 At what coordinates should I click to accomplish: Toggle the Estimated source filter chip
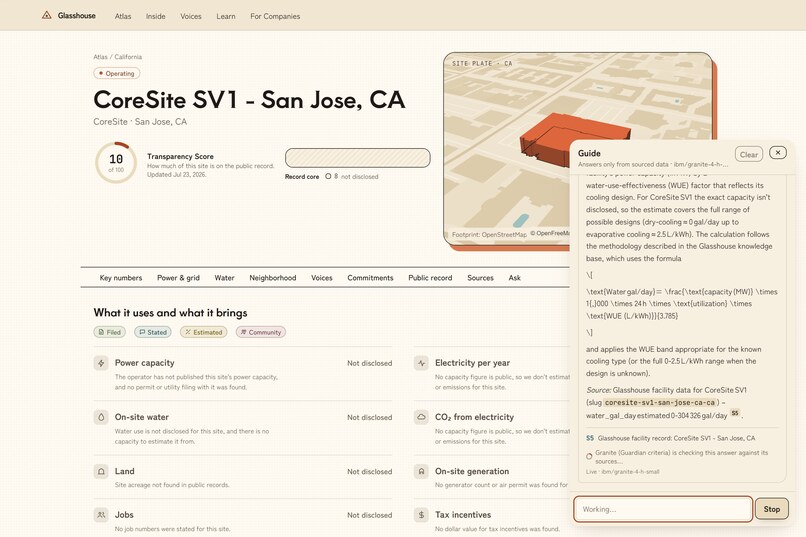click(x=204, y=332)
